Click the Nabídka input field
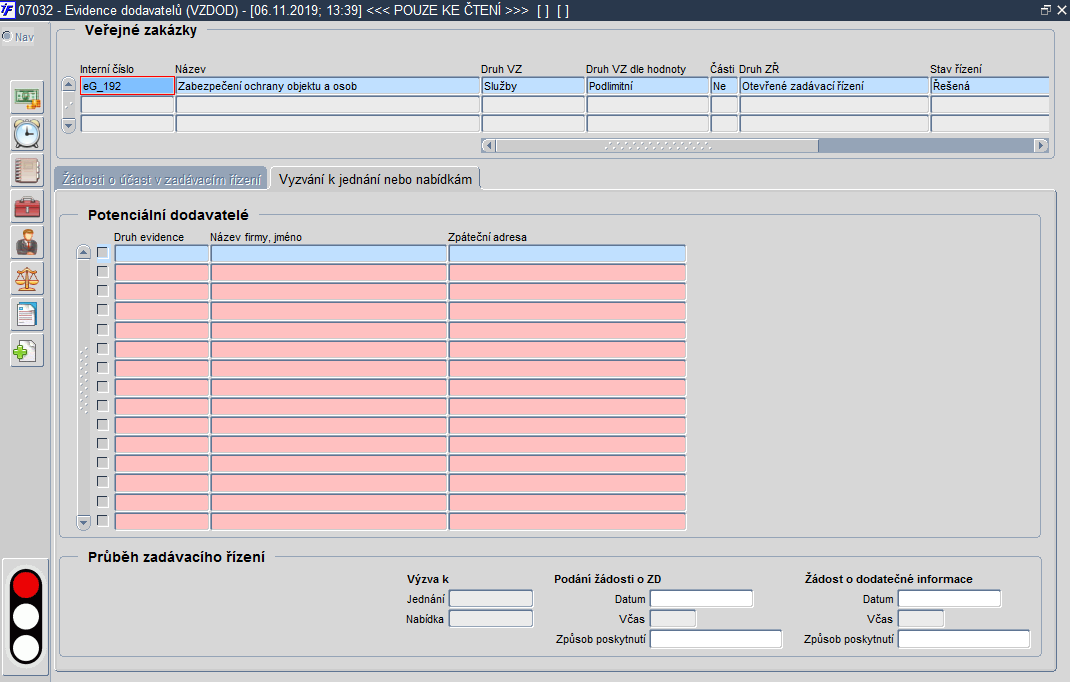 [x=491, y=619]
